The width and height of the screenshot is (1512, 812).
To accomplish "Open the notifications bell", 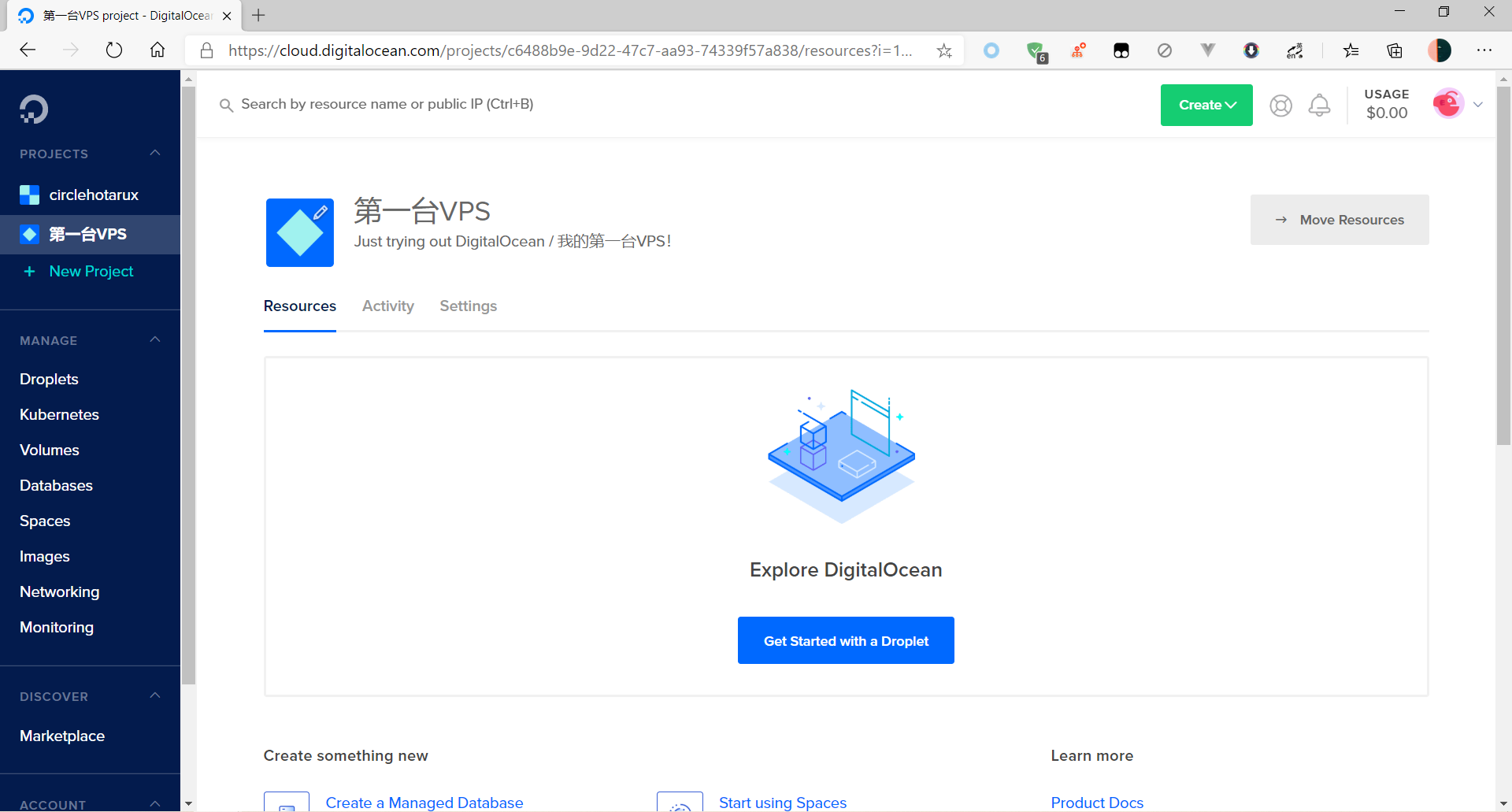I will (1320, 105).
